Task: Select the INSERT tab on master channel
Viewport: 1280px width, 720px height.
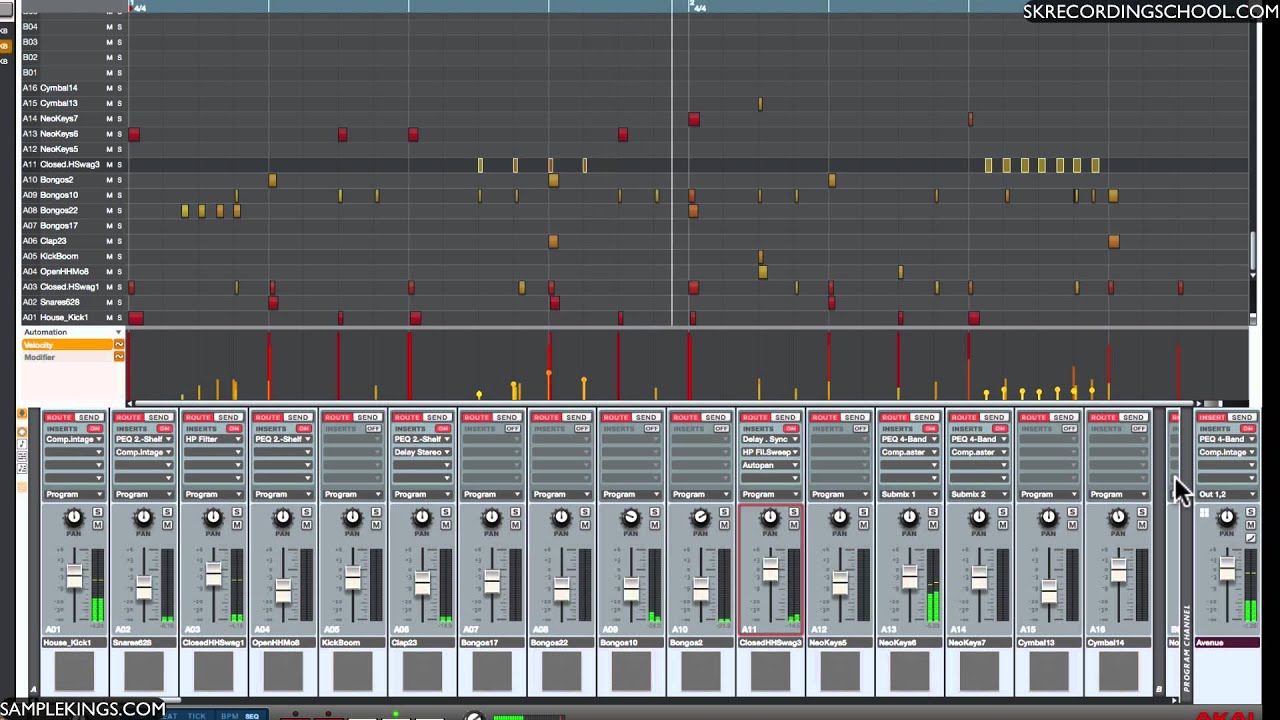Action: pyautogui.click(x=1212, y=417)
